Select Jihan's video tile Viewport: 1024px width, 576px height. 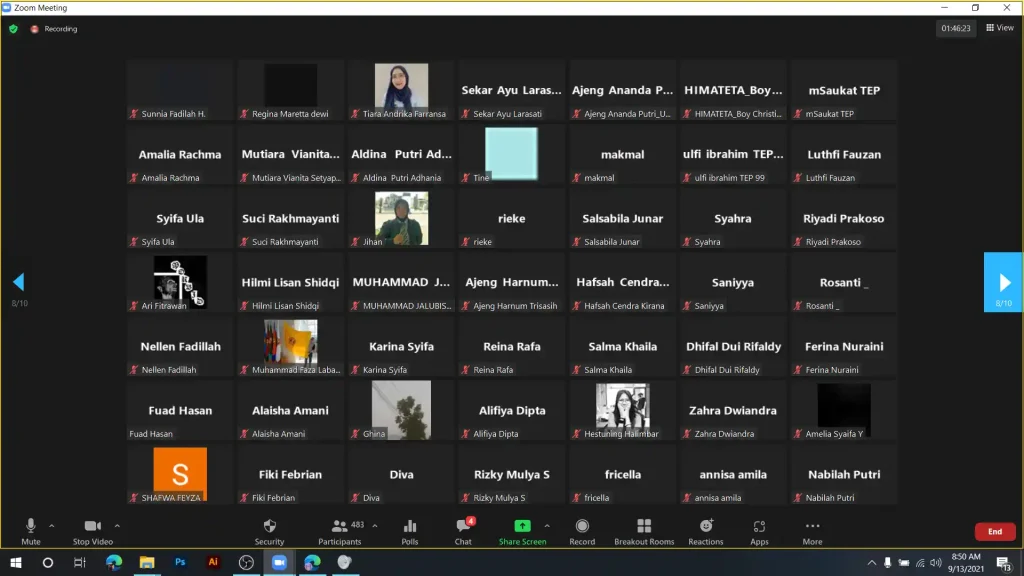(401, 219)
